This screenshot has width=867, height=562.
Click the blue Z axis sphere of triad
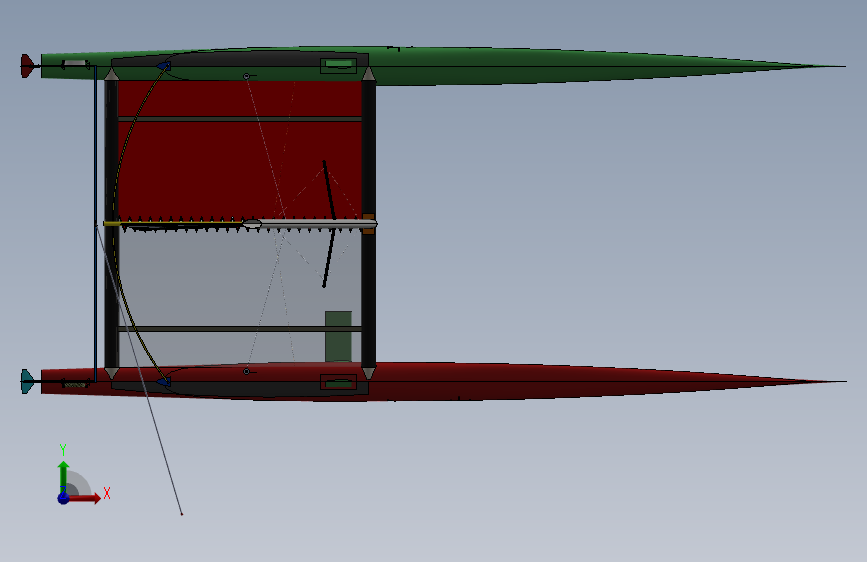(64, 498)
